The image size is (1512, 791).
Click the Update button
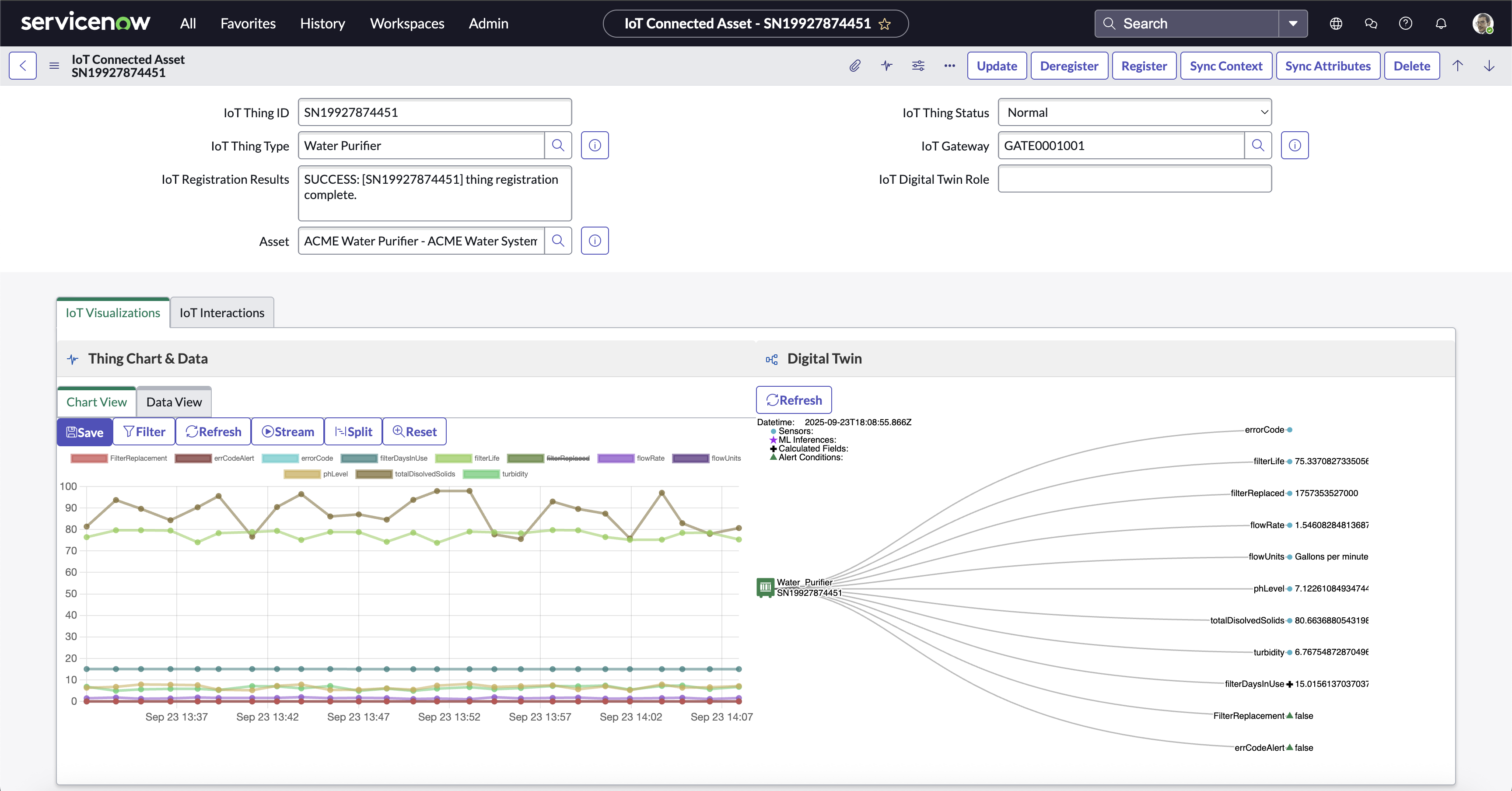[x=997, y=66]
